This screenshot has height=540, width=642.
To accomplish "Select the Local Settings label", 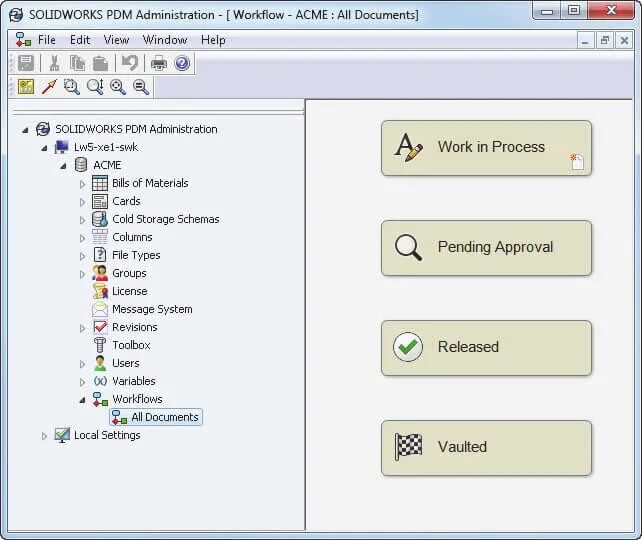I will point(107,435).
